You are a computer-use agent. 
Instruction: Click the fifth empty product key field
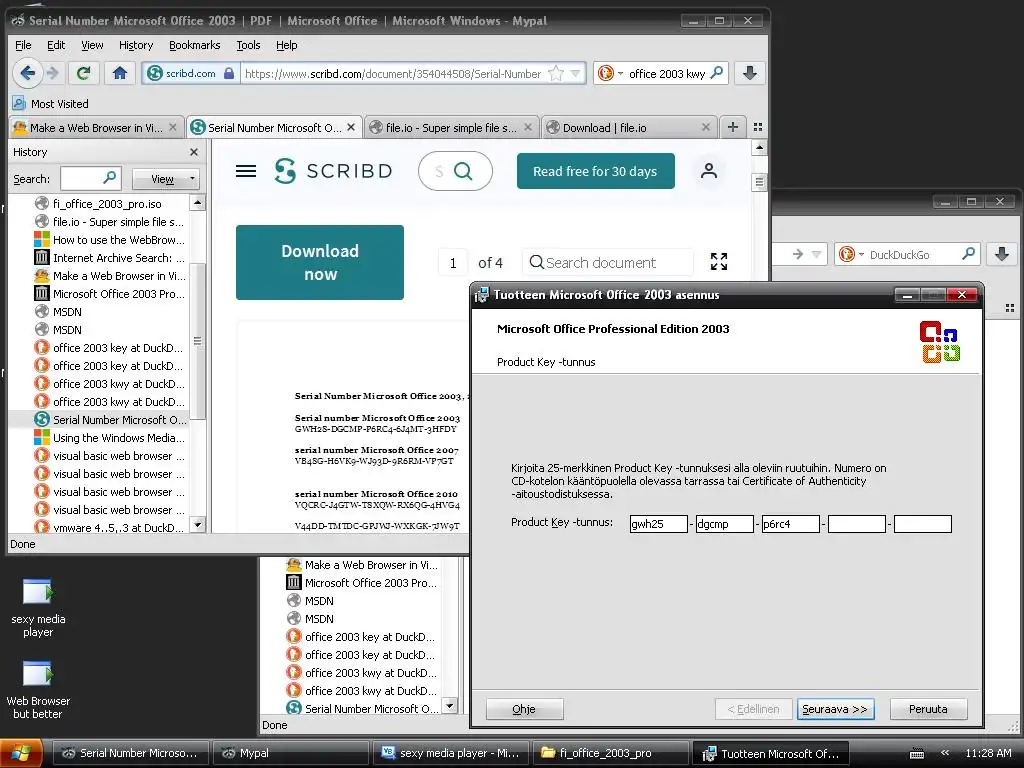[x=922, y=524]
